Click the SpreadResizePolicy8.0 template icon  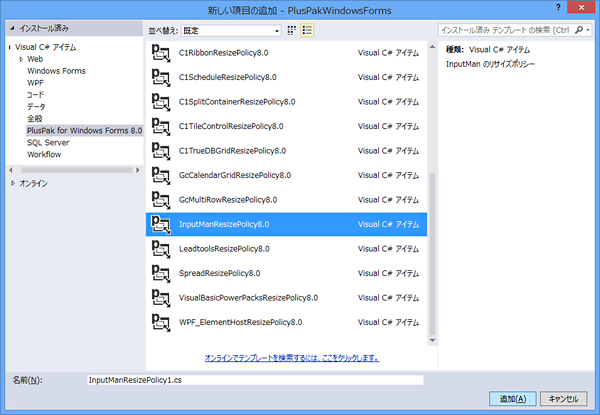(161, 273)
